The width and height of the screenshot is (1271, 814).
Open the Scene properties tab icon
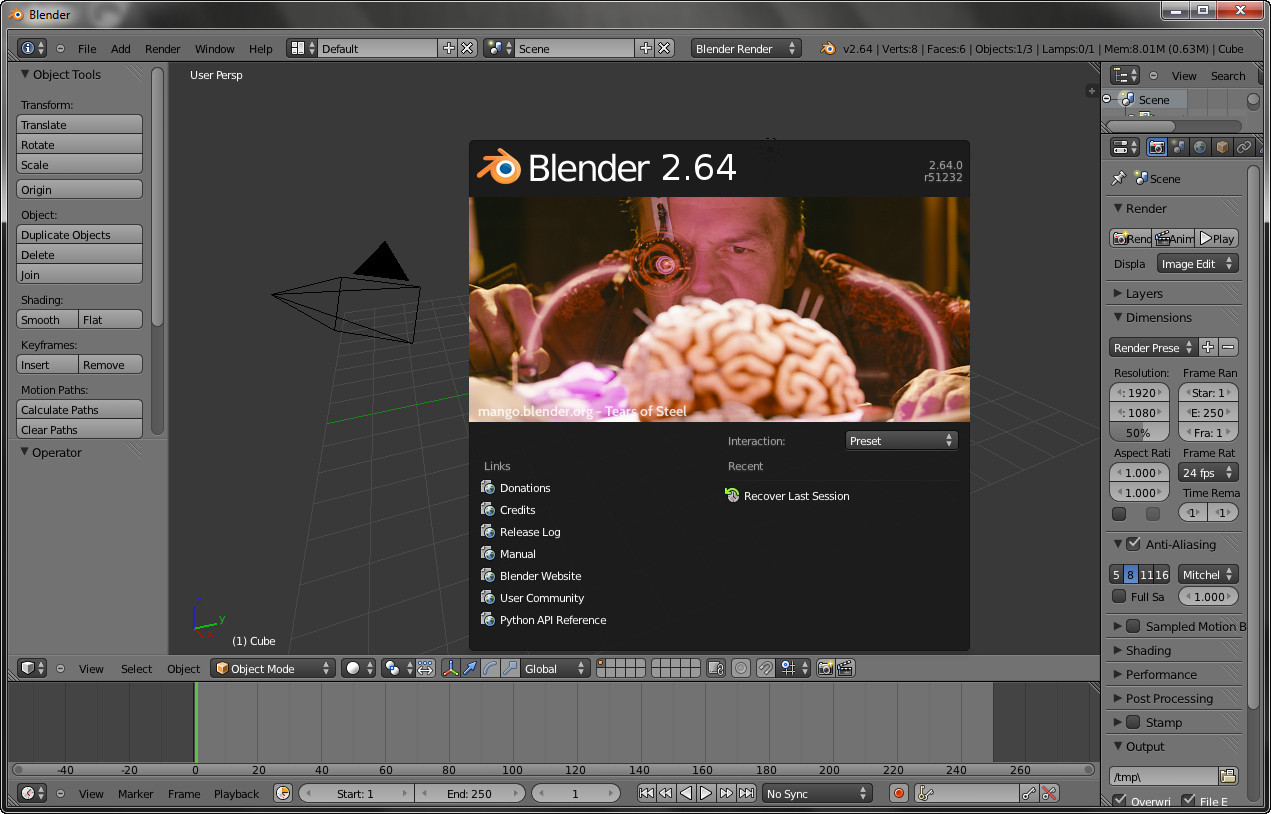(1178, 147)
